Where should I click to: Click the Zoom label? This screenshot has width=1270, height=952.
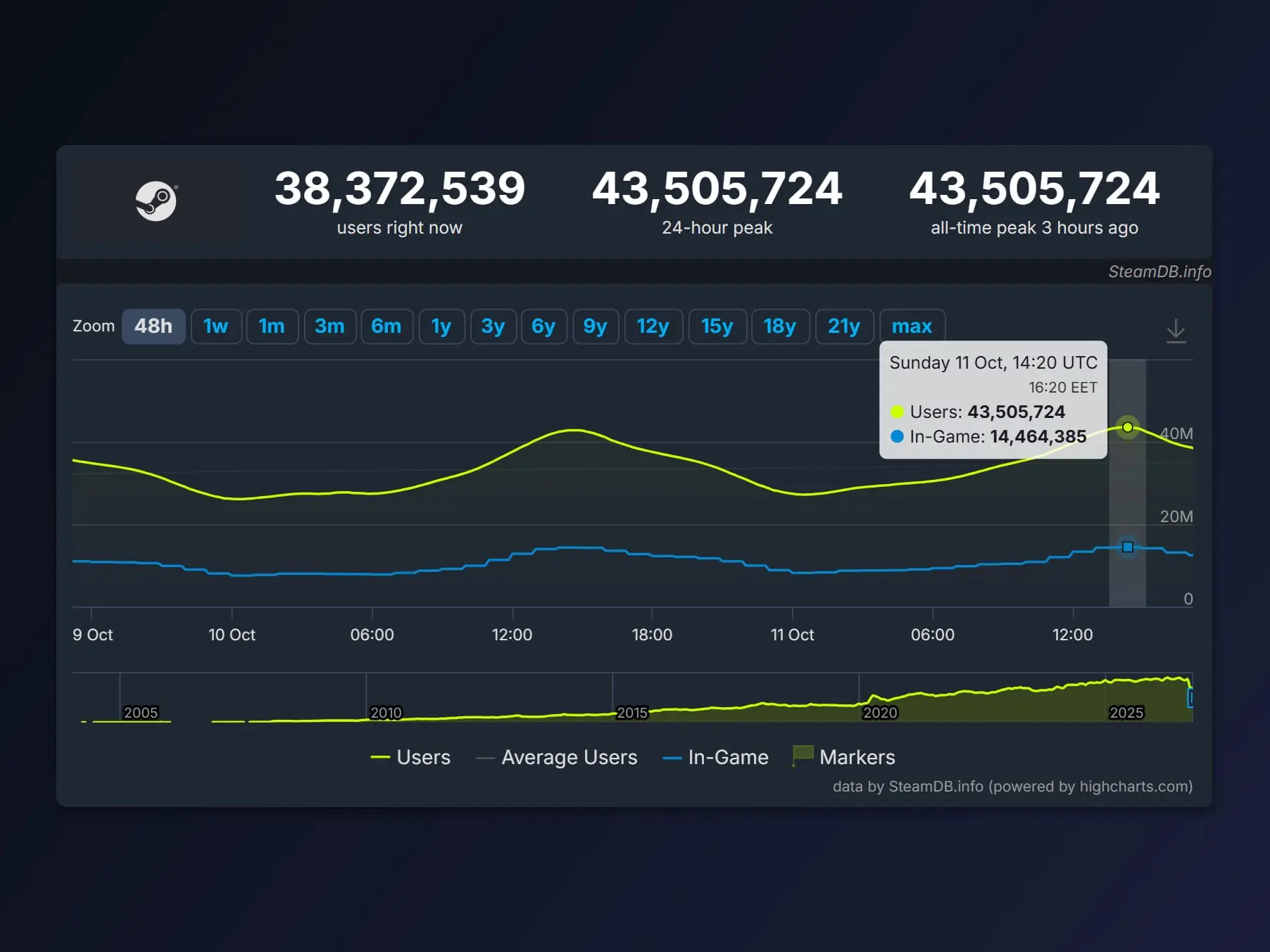(x=94, y=326)
